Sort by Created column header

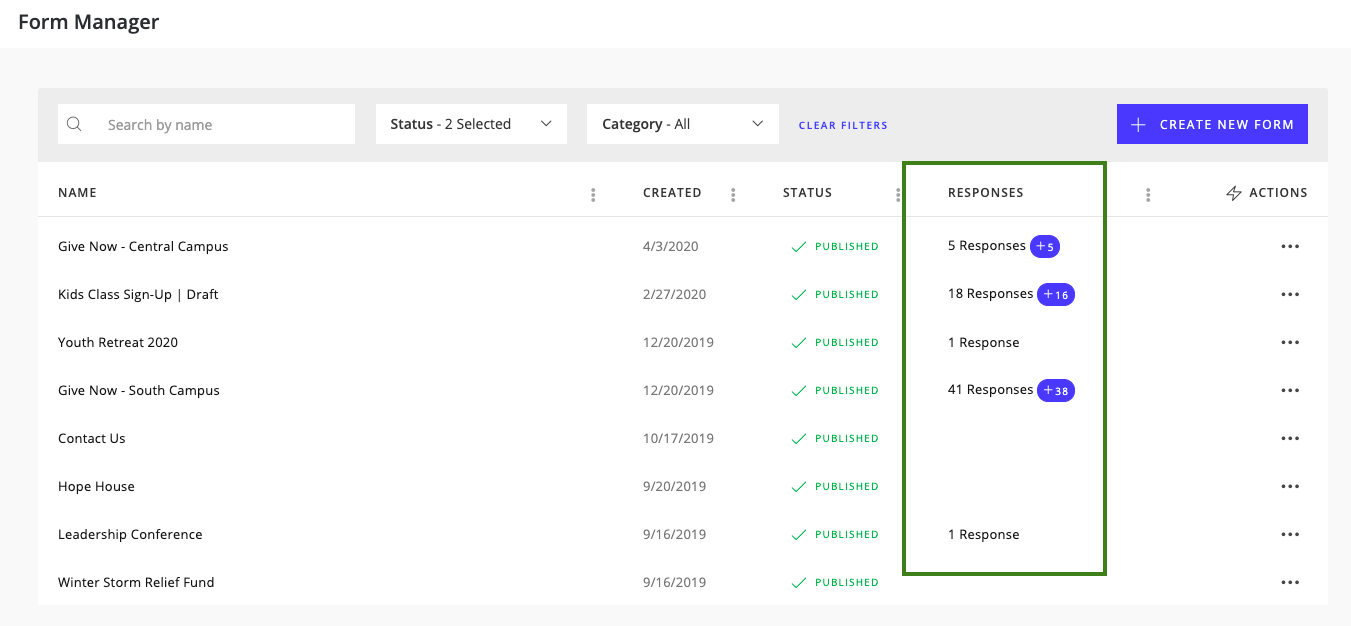point(672,193)
